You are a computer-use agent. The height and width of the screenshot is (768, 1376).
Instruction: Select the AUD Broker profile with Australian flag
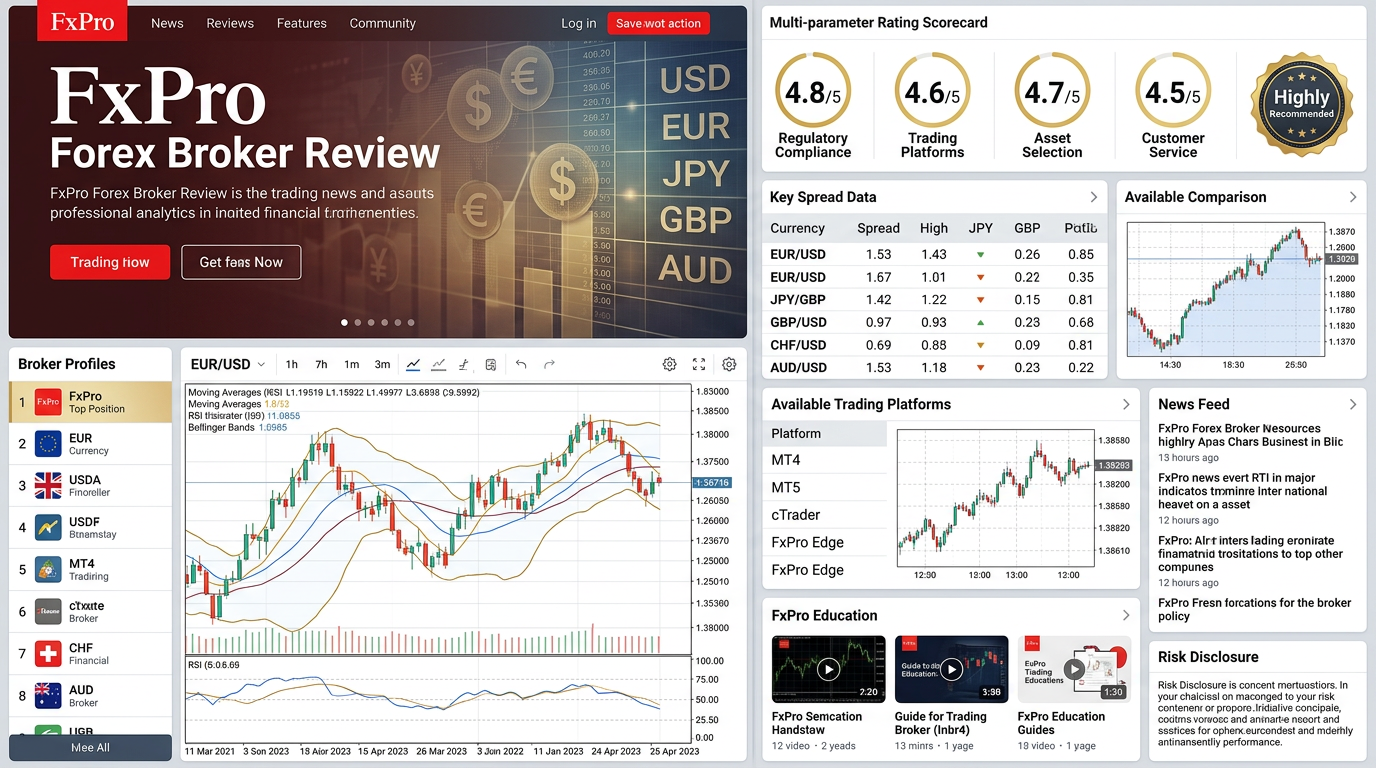(x=91, y=696)
